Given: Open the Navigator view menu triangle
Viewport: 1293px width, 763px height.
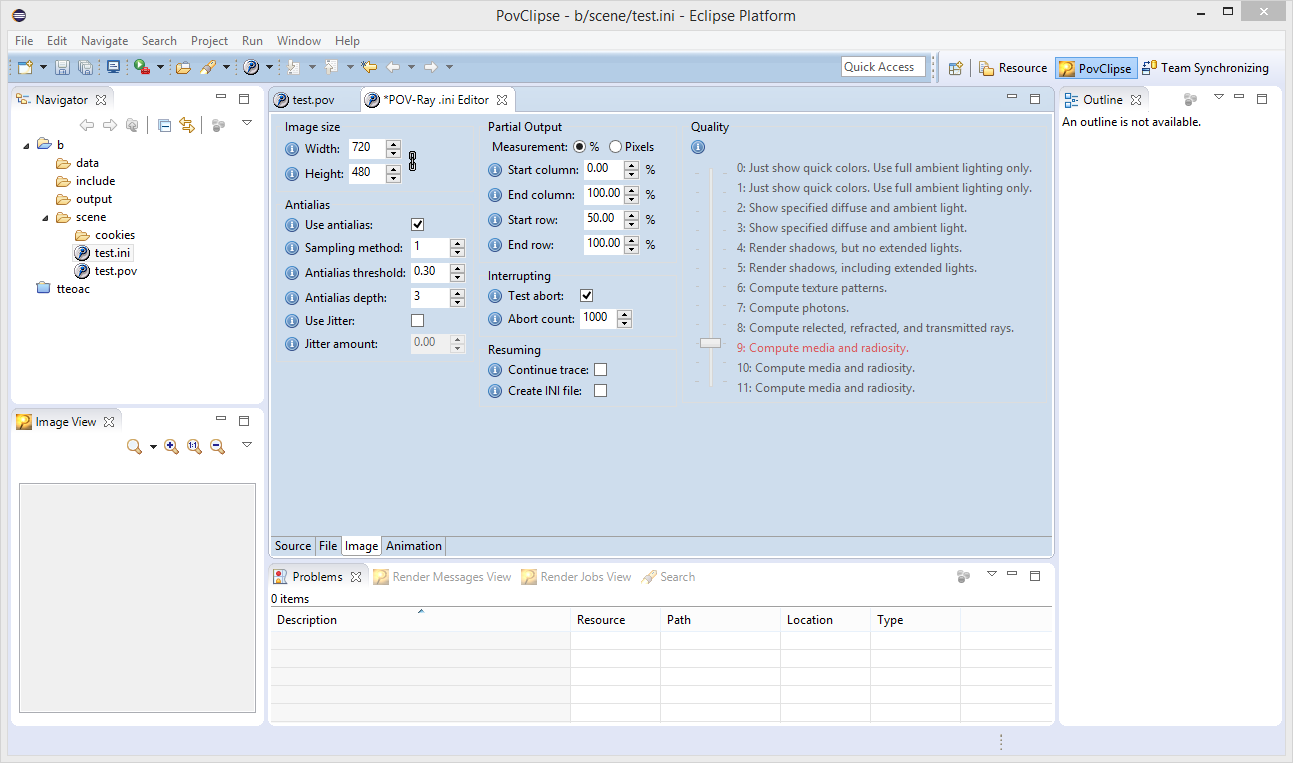Looking at the screenshot, I should click(x=247, y=123).
